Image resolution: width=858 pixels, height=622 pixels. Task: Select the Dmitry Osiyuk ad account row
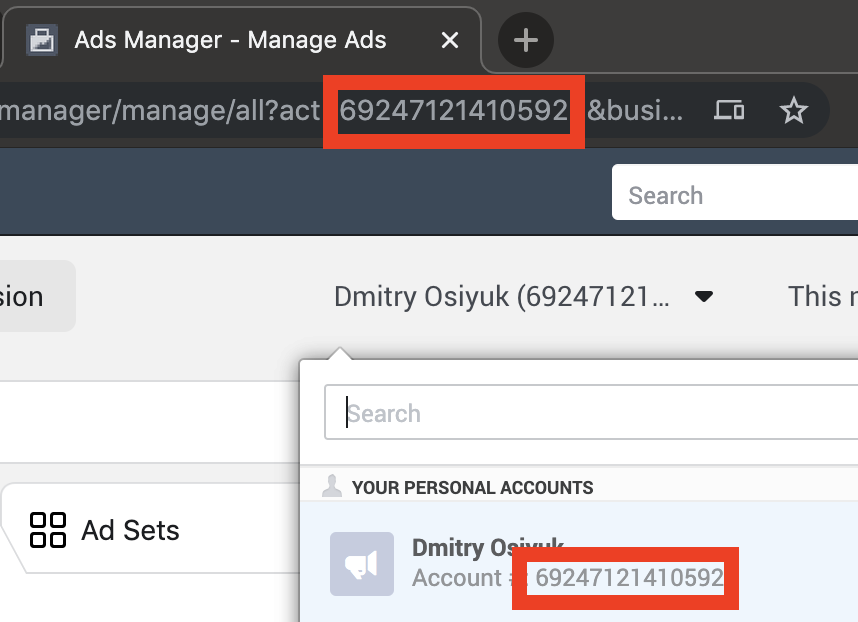(579, 561)
